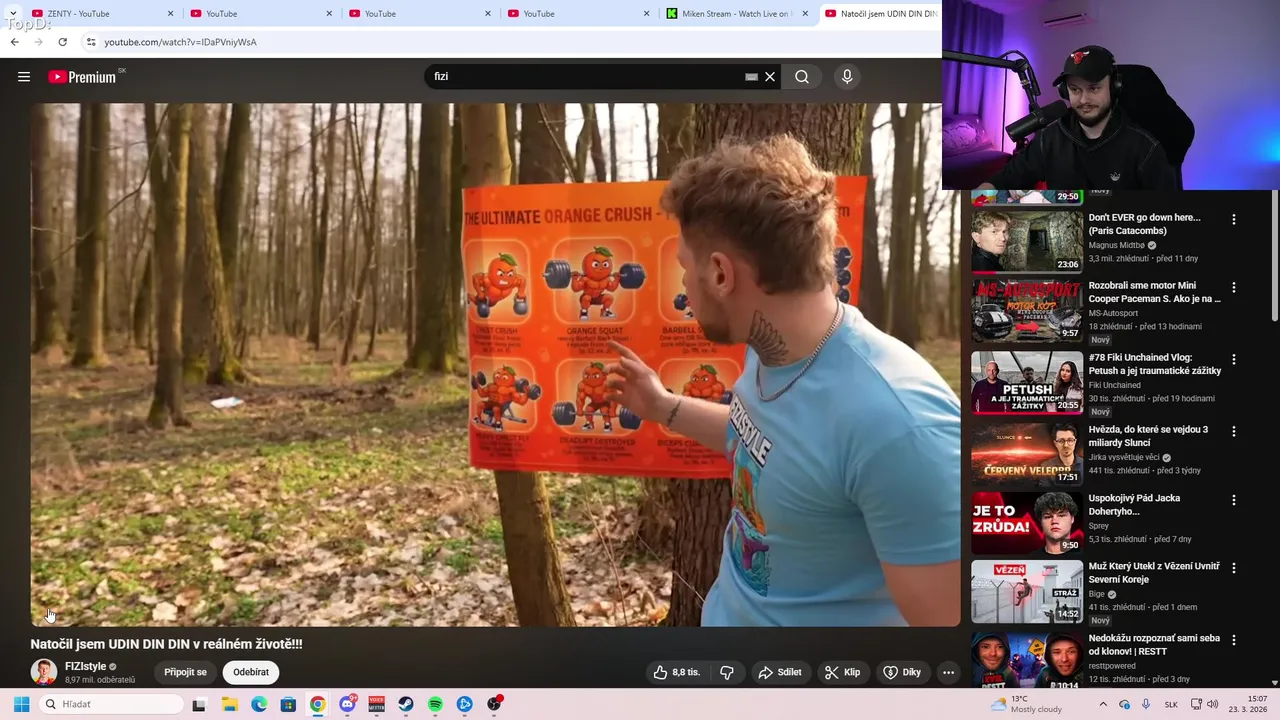This screenshot has height=720, width=1280.
Task: Click the taskbar search box Hľadať
Action: click(111, 704)
